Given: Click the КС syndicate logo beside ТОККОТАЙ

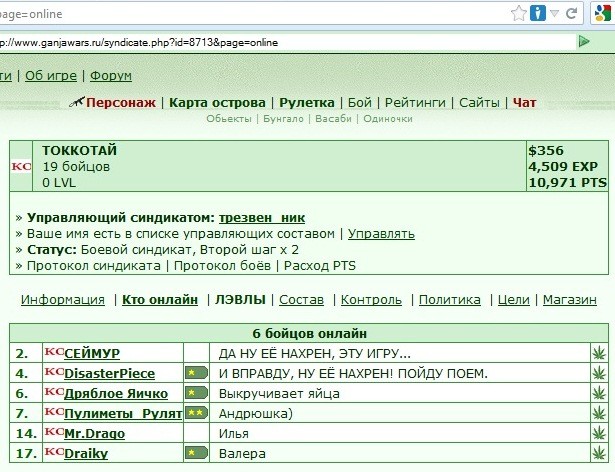Looking at the screenshot, I should point(21,167).
